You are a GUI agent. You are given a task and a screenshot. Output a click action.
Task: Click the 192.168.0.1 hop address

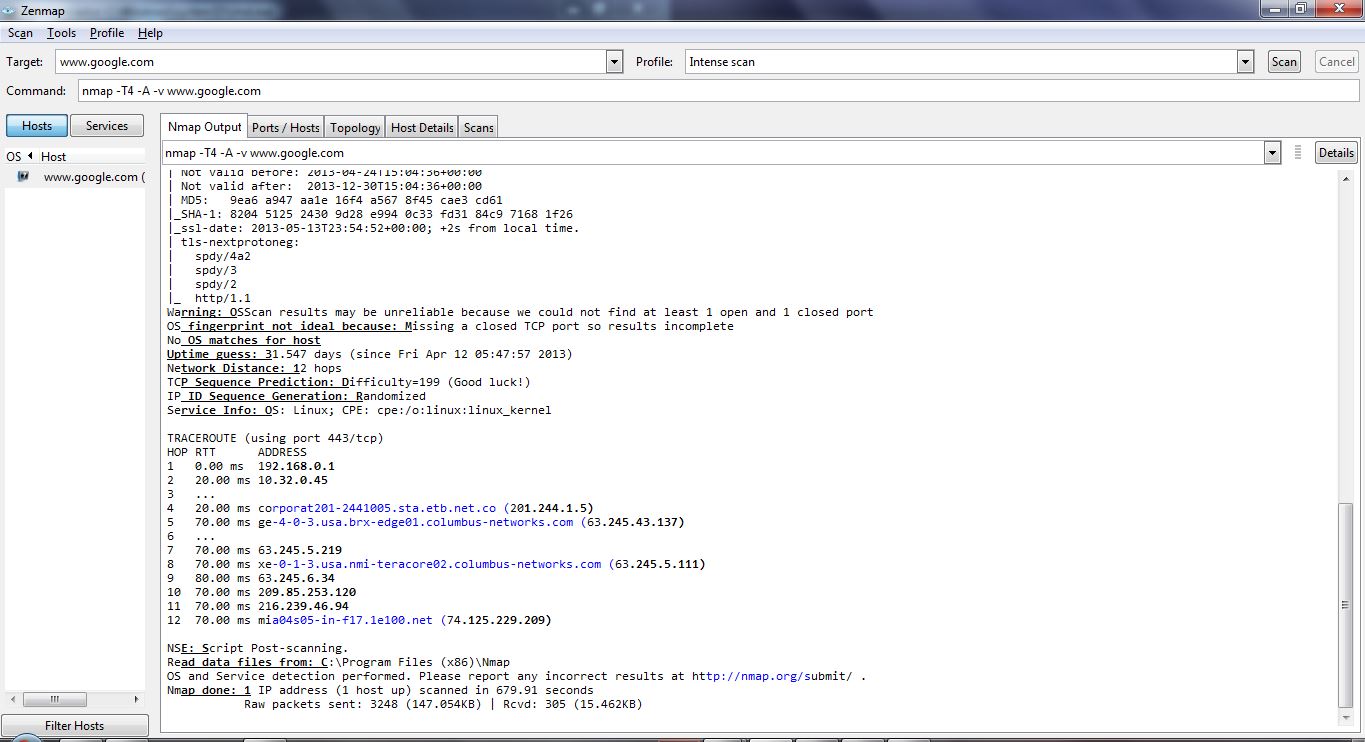click(x=296, y=466)
